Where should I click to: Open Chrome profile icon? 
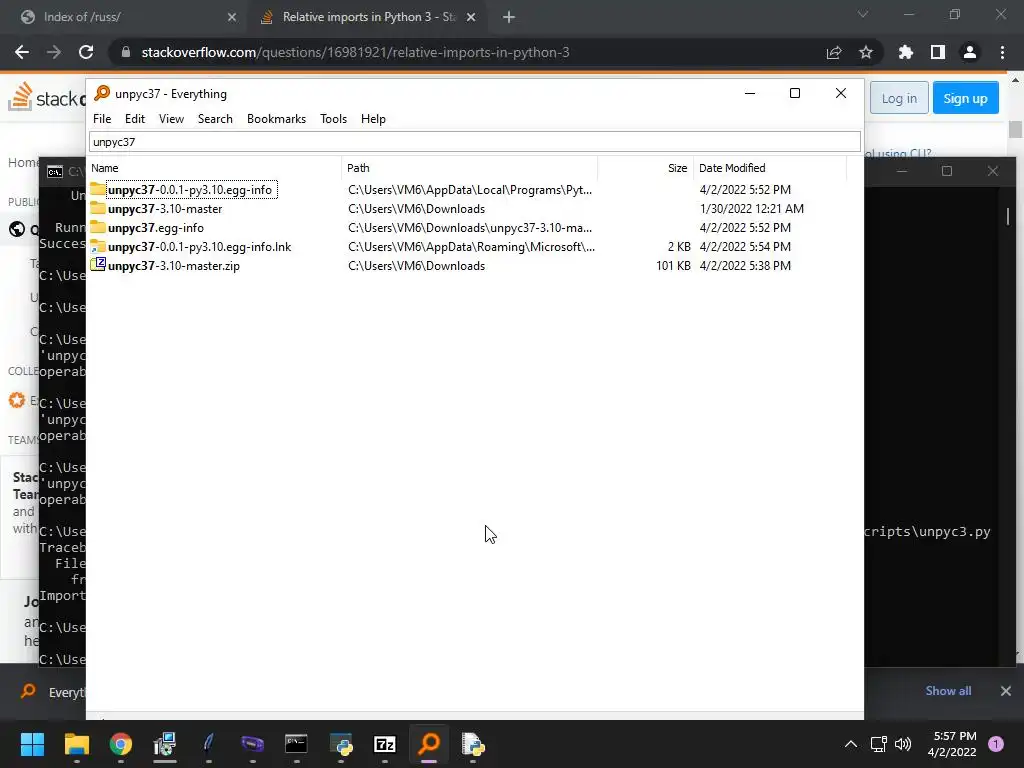970,52
